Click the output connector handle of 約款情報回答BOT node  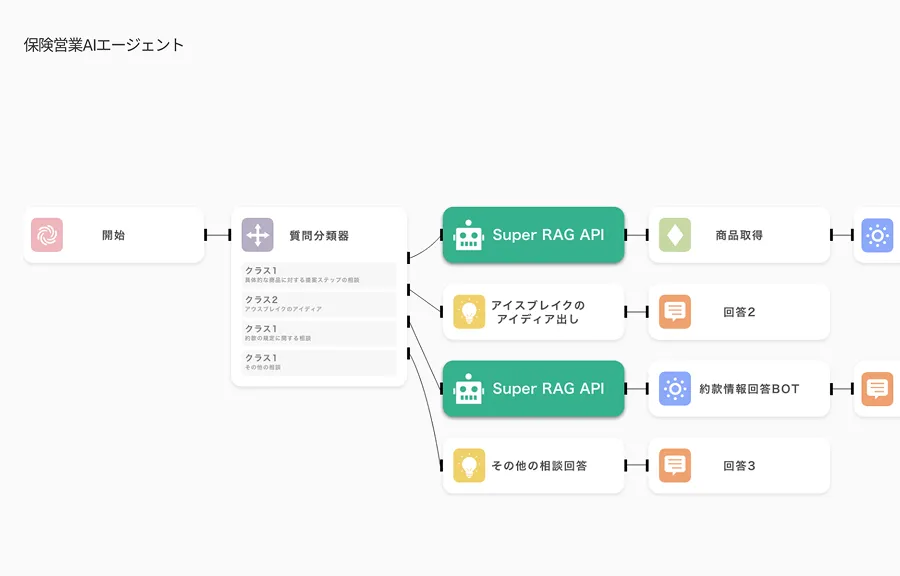pyautogui.click(x=831, y=389)
